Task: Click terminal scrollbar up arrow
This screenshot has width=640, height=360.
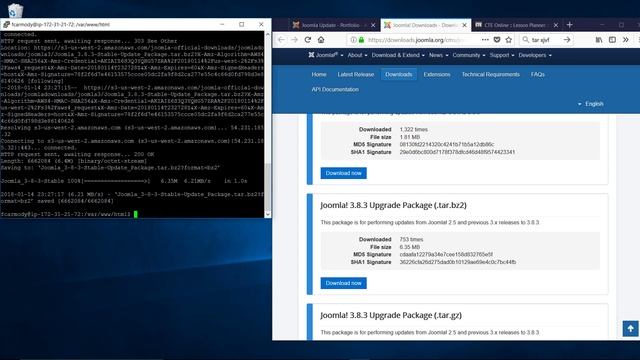Action: (268, 35)
